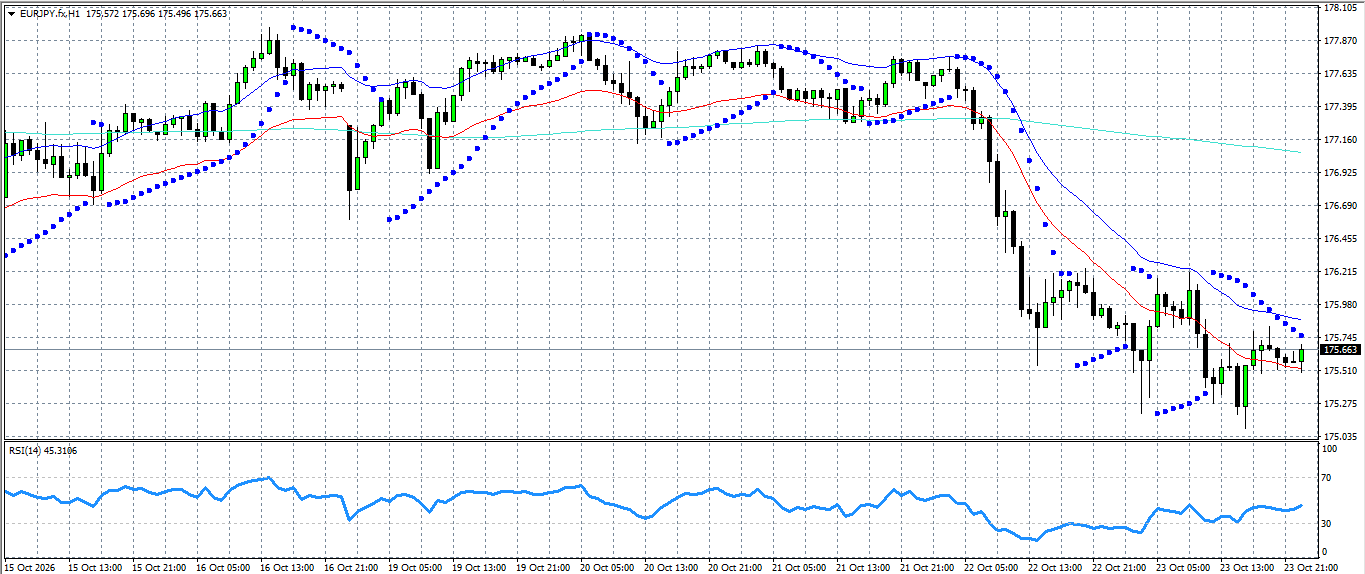Click the 176.925 price axis label
The height and width of the screenshot is (574, 1365).
click(1339, 173)
